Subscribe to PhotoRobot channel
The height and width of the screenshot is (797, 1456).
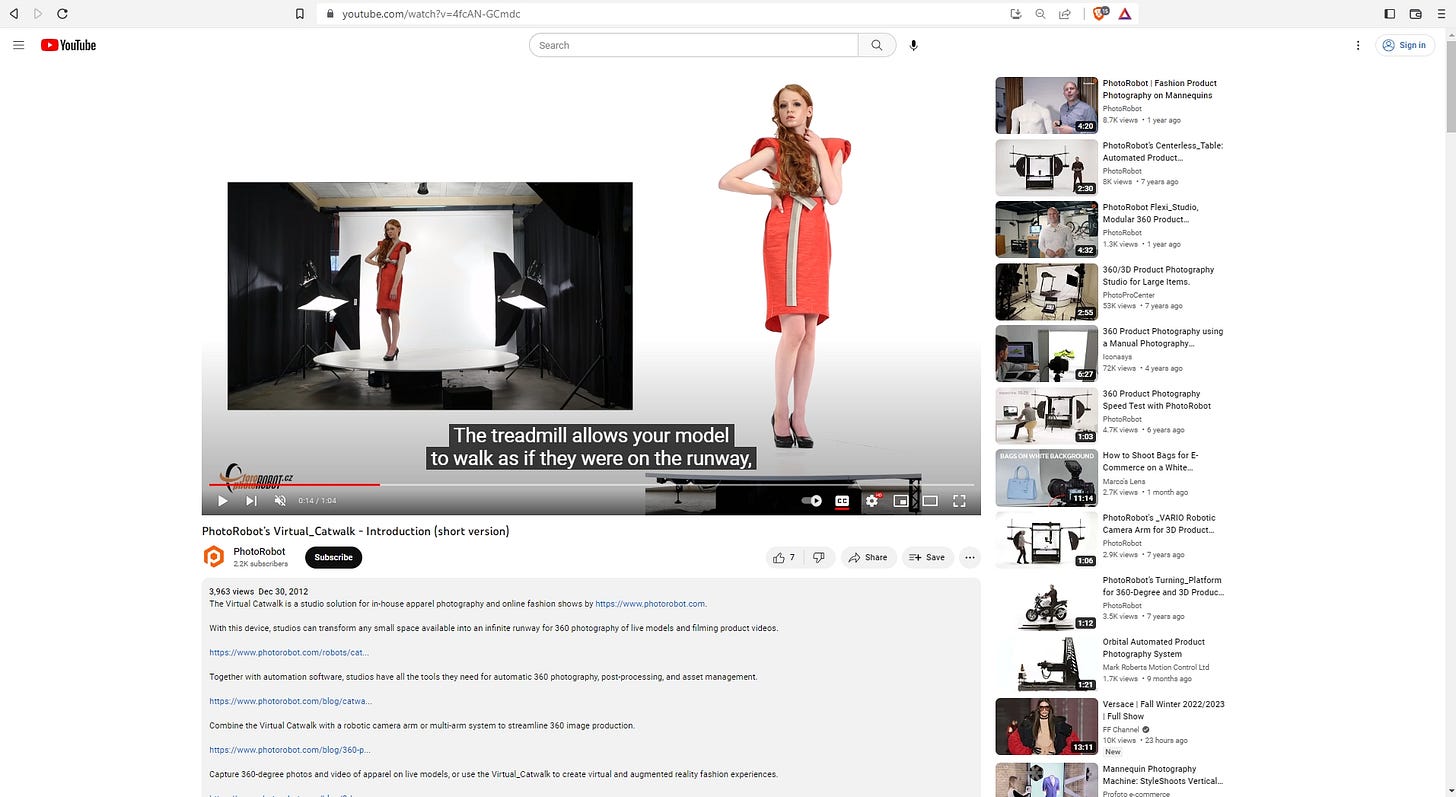[333, 557]
